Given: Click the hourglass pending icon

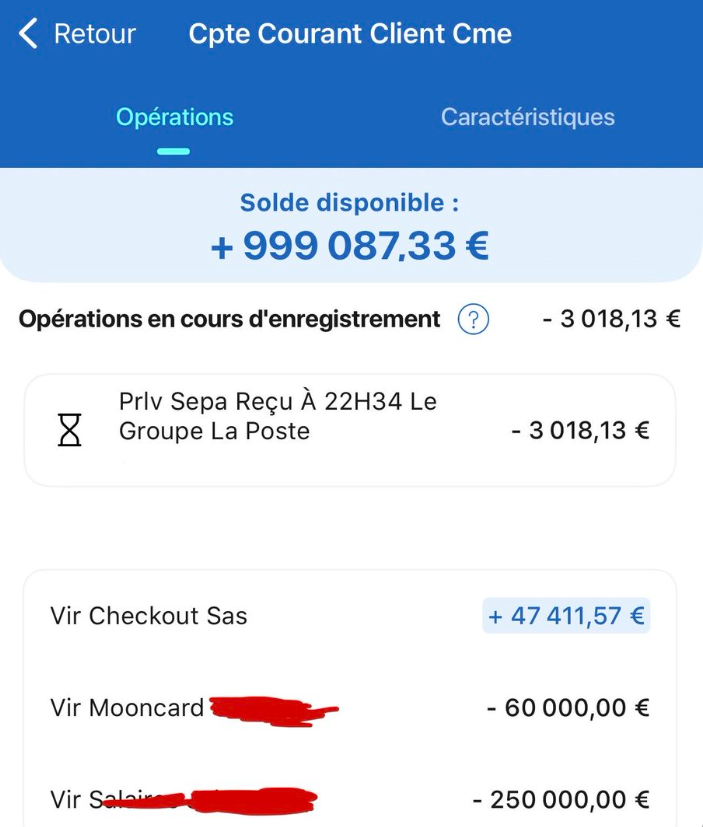Looking at the screenshot, I should (71, 431).
